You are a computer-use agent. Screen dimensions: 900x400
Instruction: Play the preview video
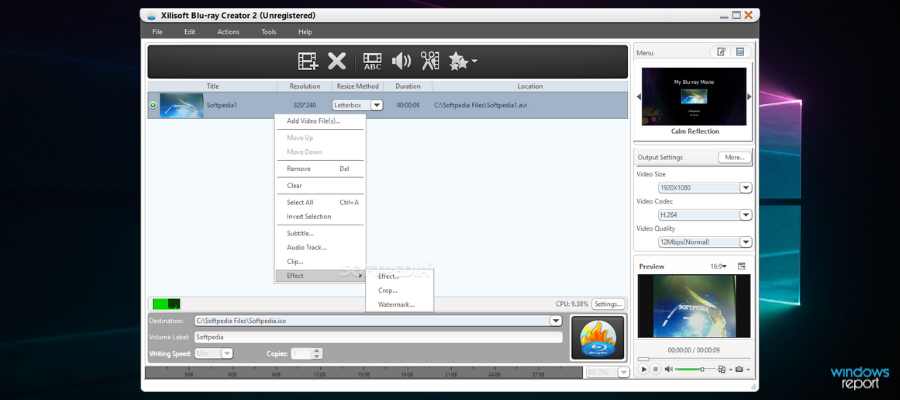coord(643,369)
